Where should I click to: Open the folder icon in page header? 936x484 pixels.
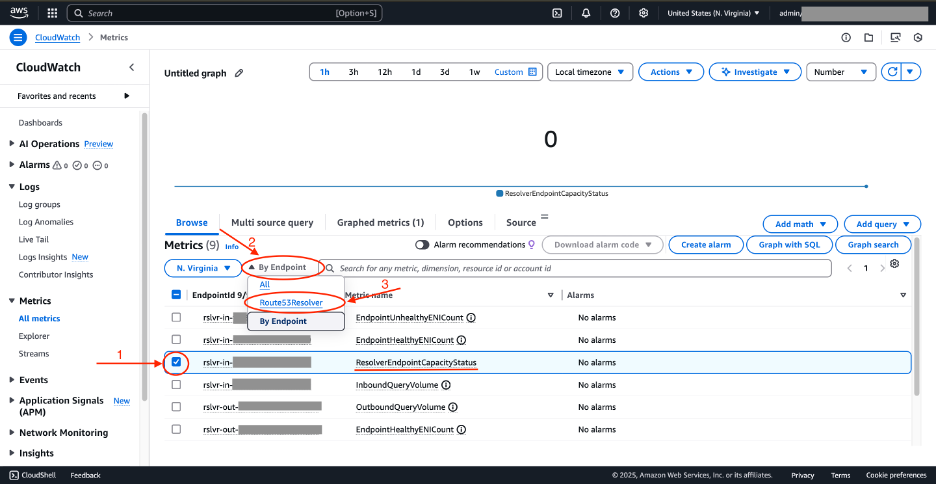869,38
